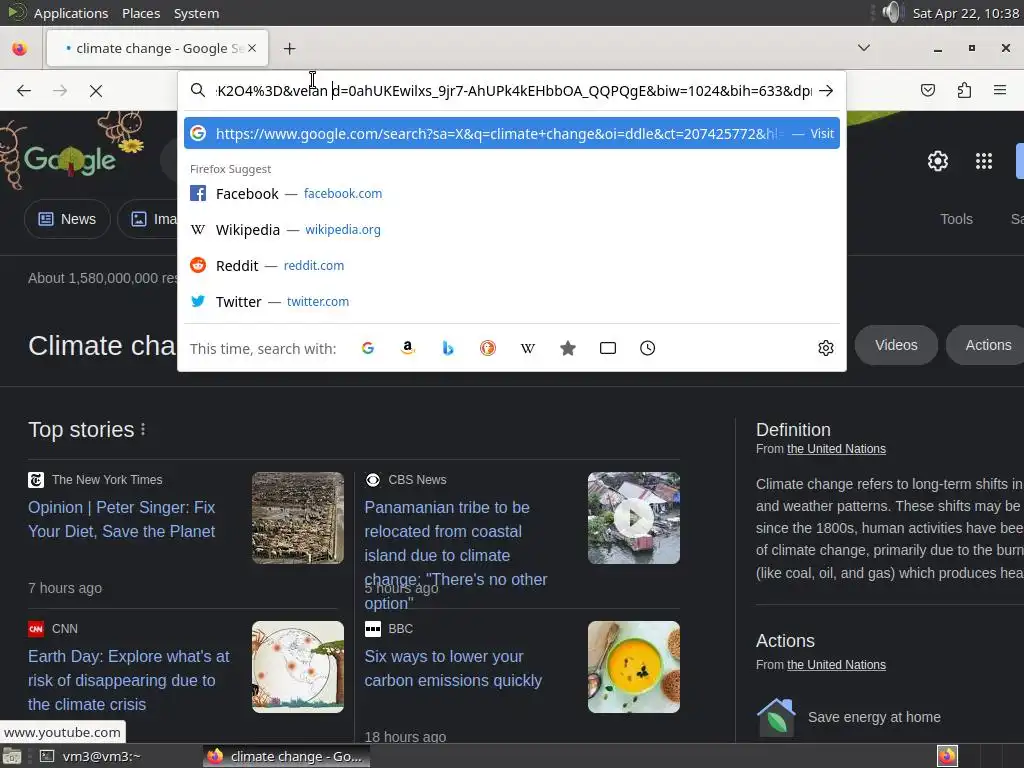
Task: Open the Tools search options
Action: click(x=956, y=219)
